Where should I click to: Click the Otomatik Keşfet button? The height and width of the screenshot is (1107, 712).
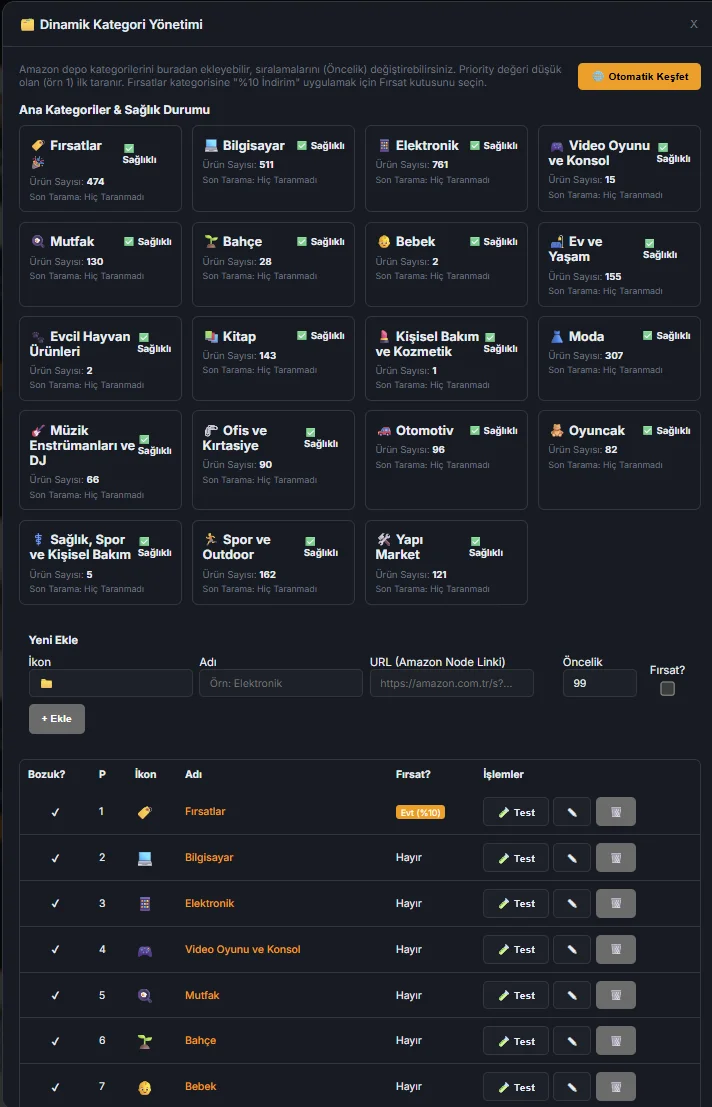click(x=639, y=76)
